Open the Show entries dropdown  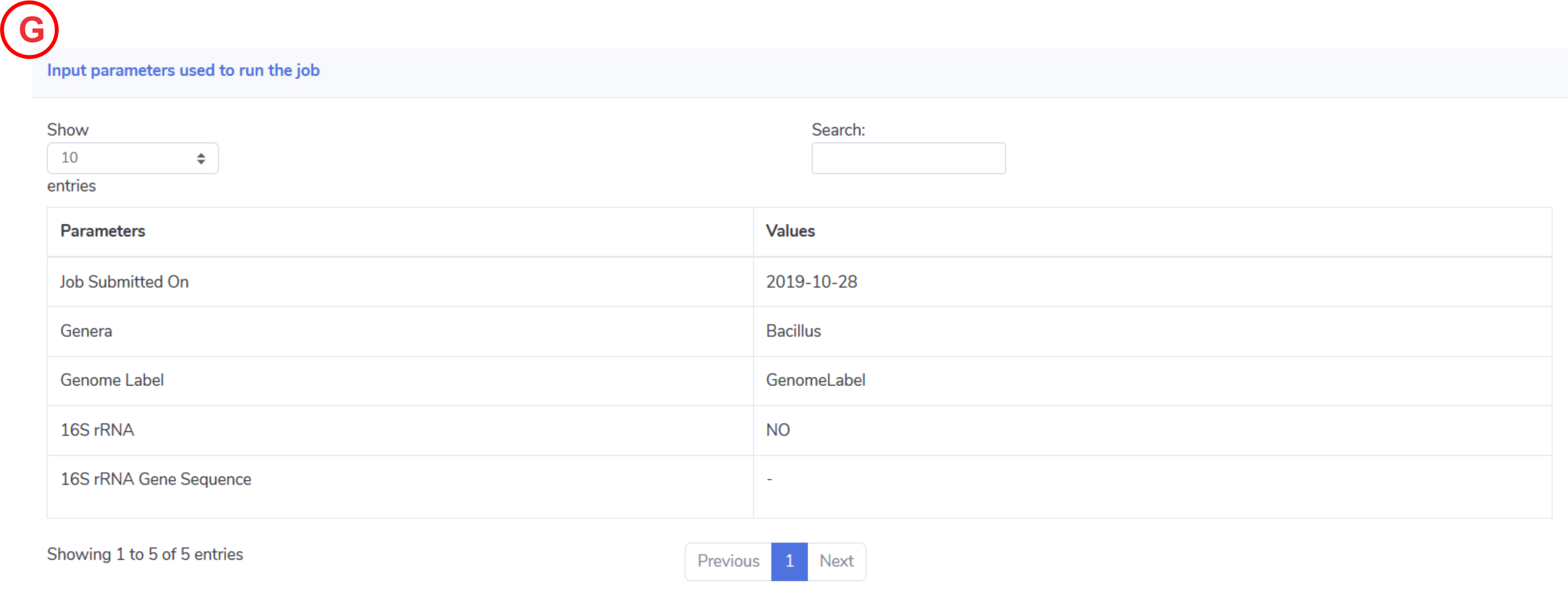click(133, 158)
